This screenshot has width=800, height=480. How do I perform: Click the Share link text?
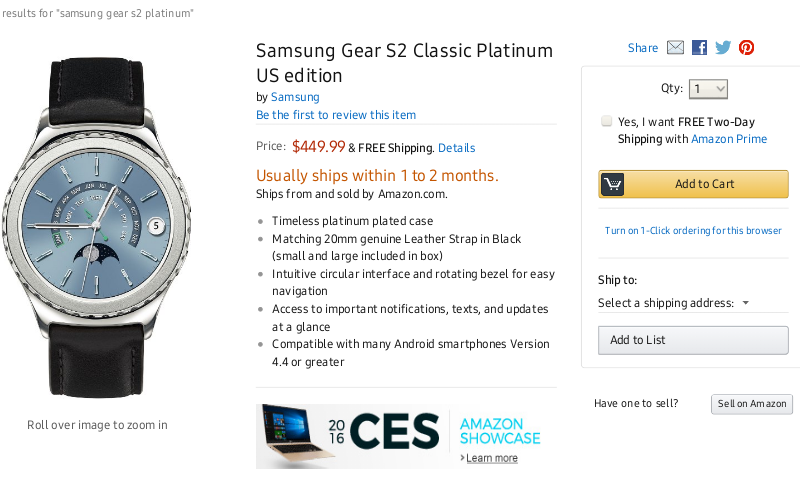(x=643, y=48)
